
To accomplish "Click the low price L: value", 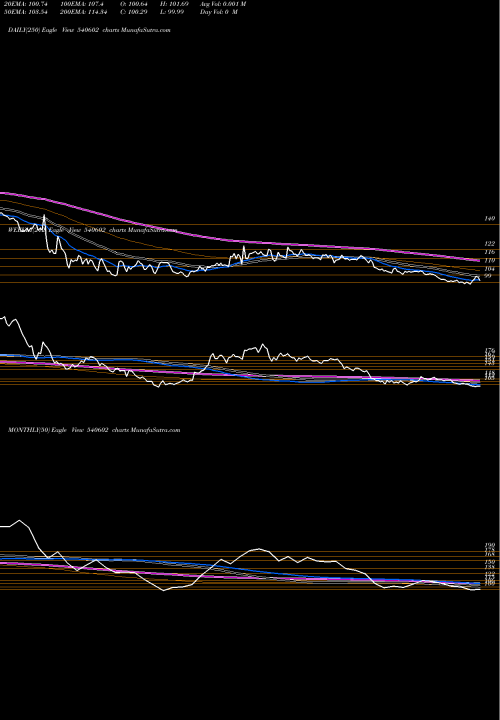I will pyautogui.click(x=172, y=12).
